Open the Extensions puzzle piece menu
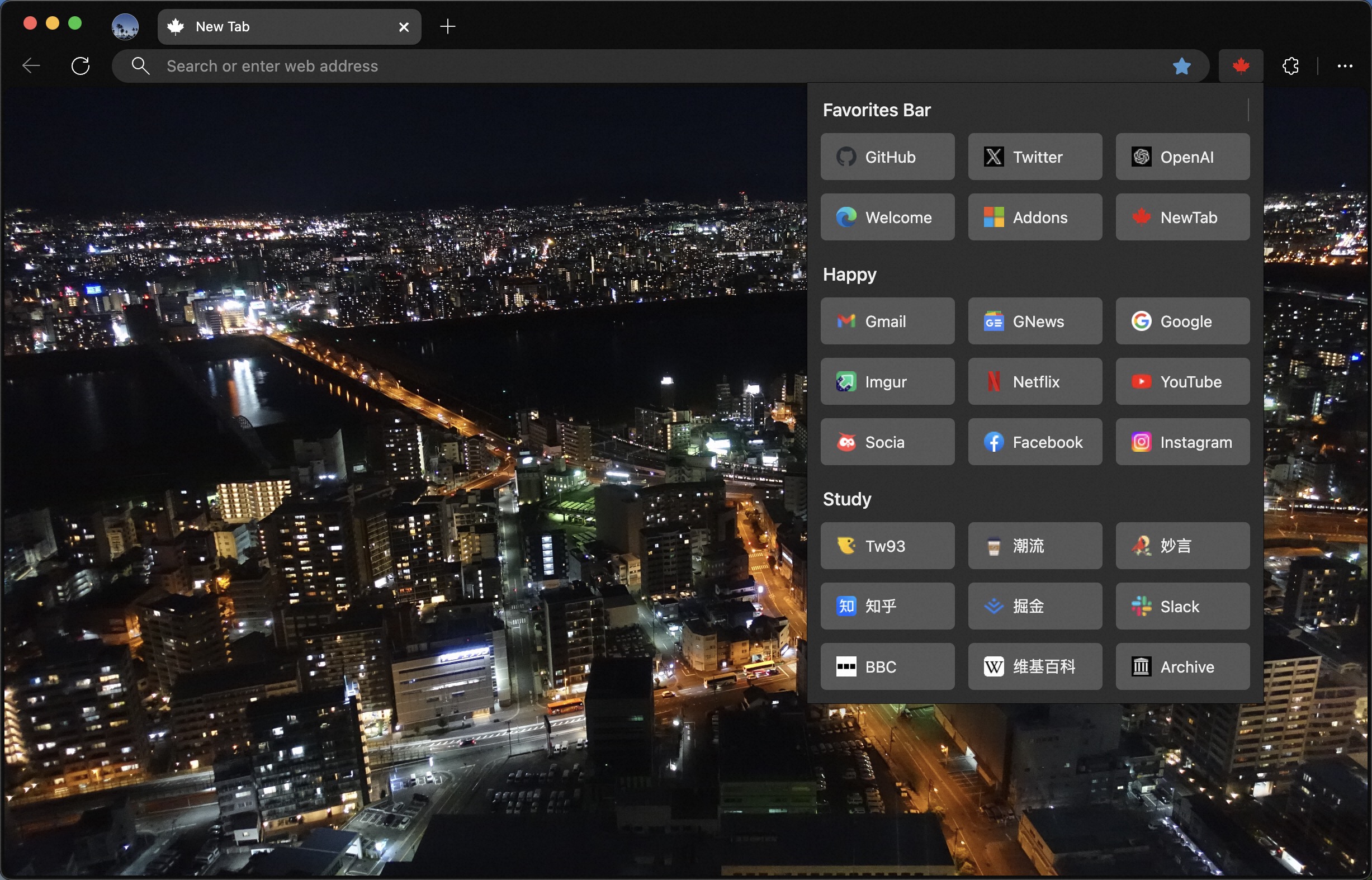The image size is (1372, 880). [1290, 67]
